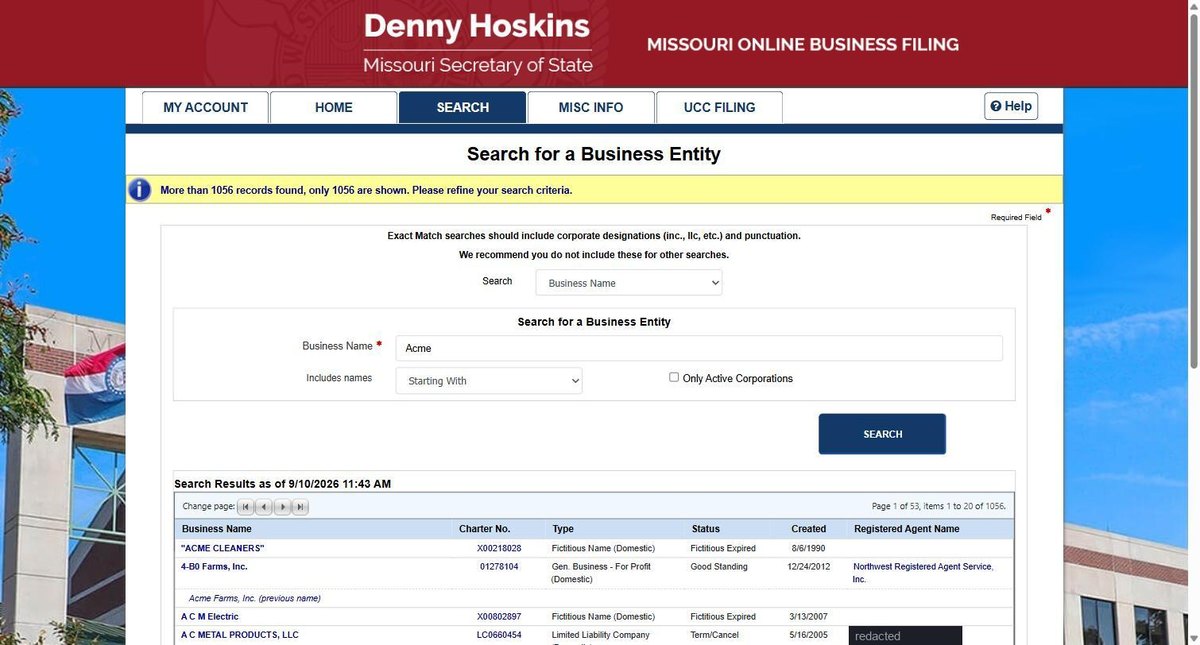Open the Includes names dropdown
The width and height of the screenshot is (1200, 645).
click(x=489, y=381)
